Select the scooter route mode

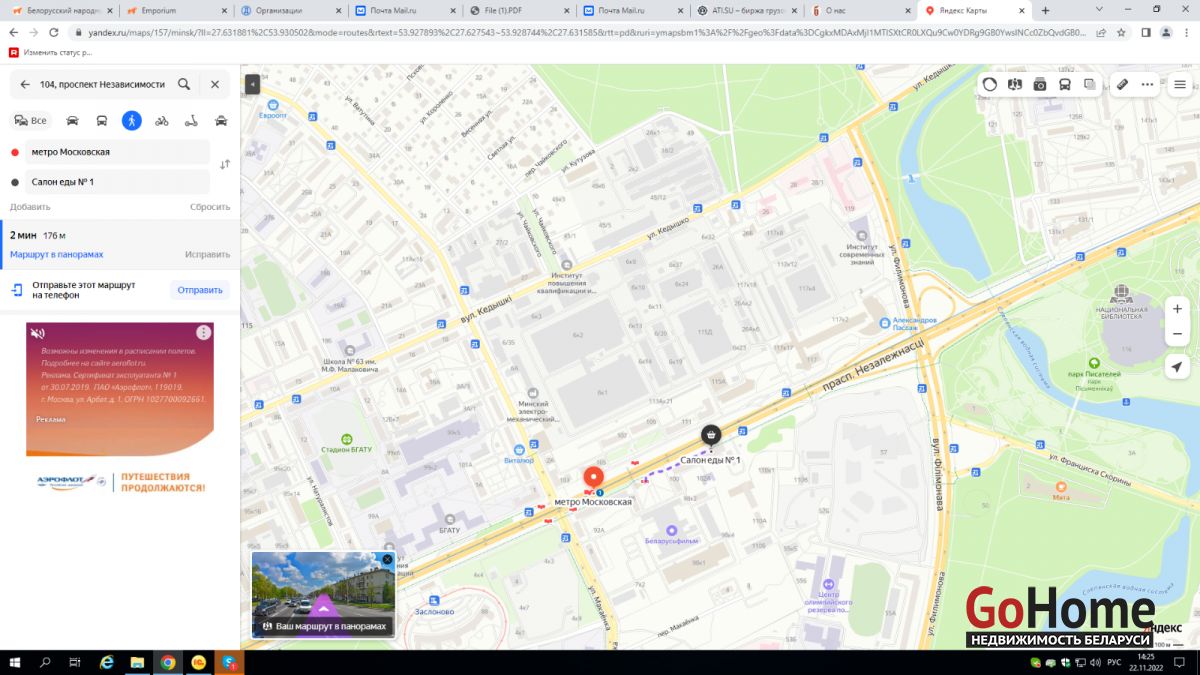click(x=191, y=121)
